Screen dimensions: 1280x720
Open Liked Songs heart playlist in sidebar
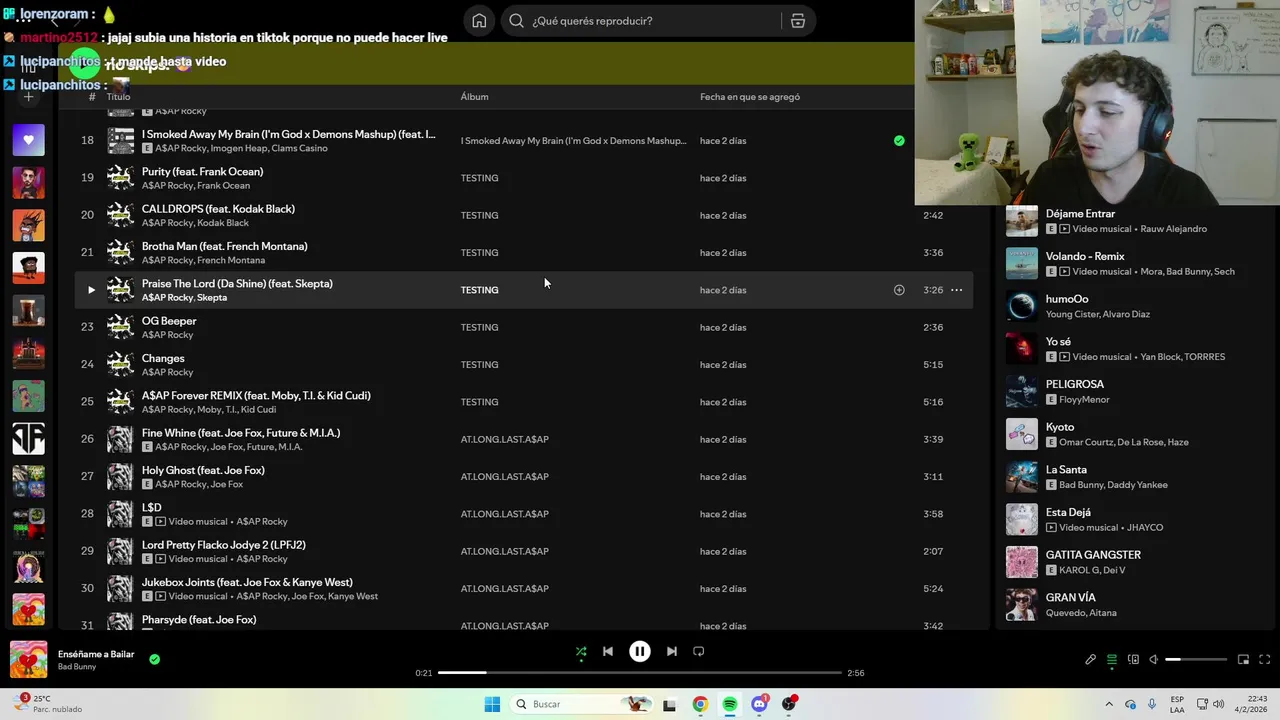coord(28,140)
